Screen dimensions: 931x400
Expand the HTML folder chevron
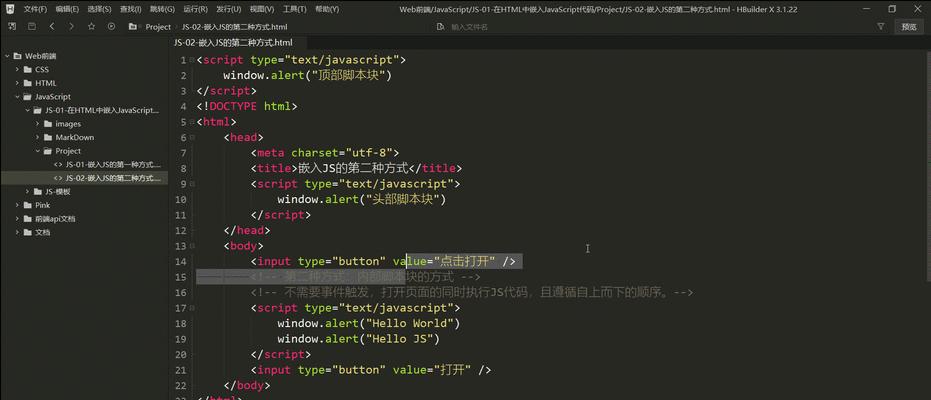point(17,83)
